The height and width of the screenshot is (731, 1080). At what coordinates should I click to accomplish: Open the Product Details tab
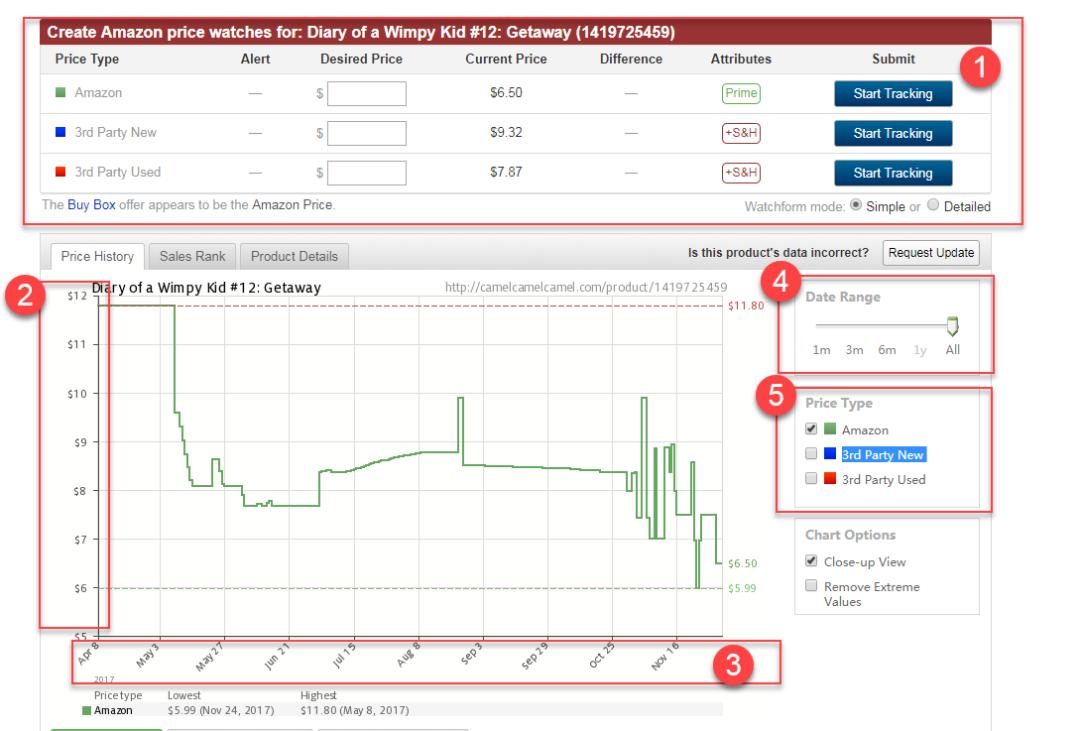point(294,256)
